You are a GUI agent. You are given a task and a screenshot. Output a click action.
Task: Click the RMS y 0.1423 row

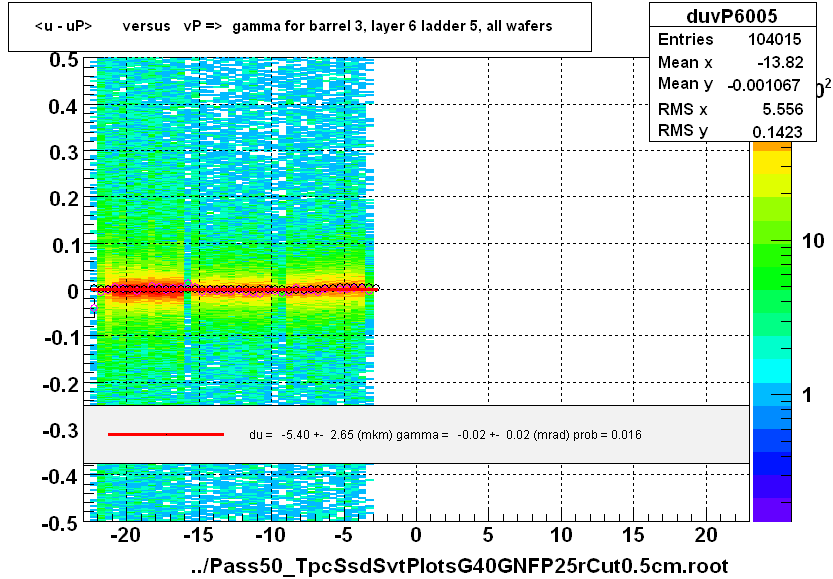[732, 131]
